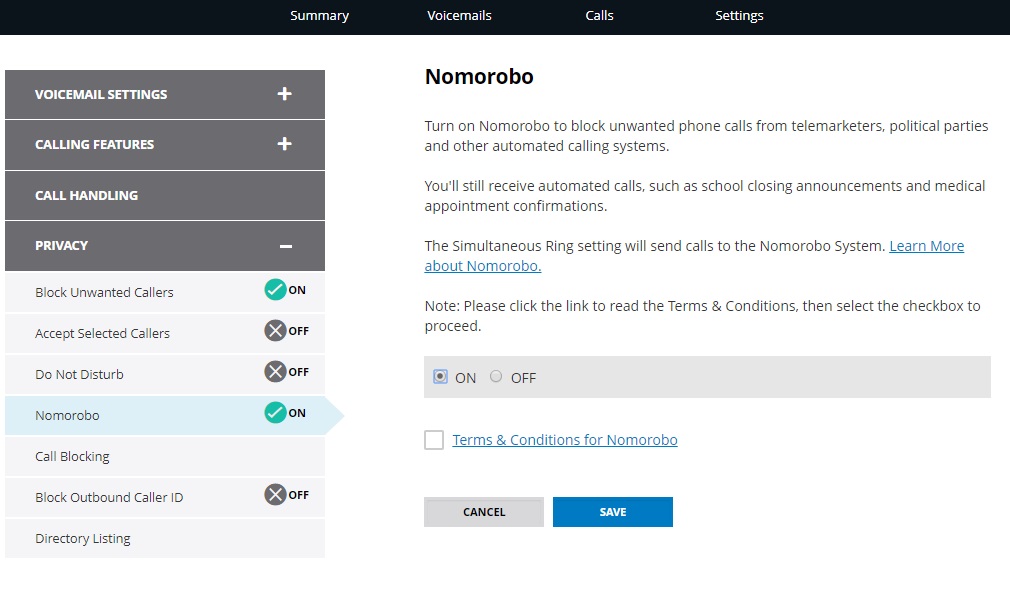Save the Nomorobo settings
The image size is (1010, 595).
click(613, 512)
